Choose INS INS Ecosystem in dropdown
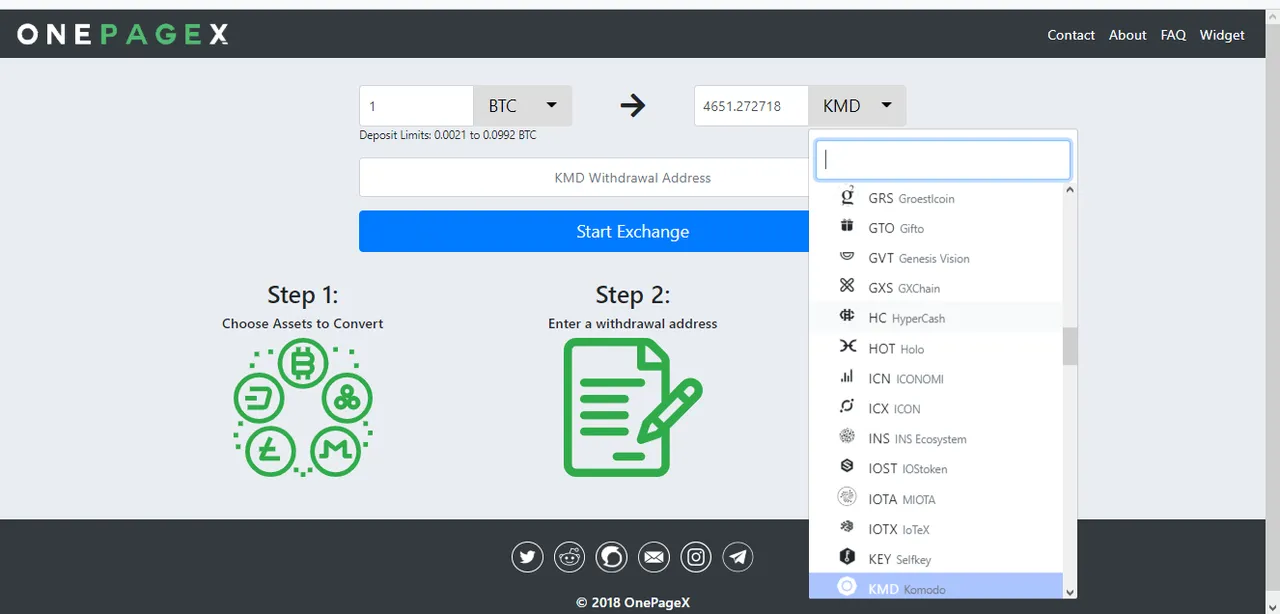The height and width of the screenshot is (614, 1280). click(x=935, y=438)
